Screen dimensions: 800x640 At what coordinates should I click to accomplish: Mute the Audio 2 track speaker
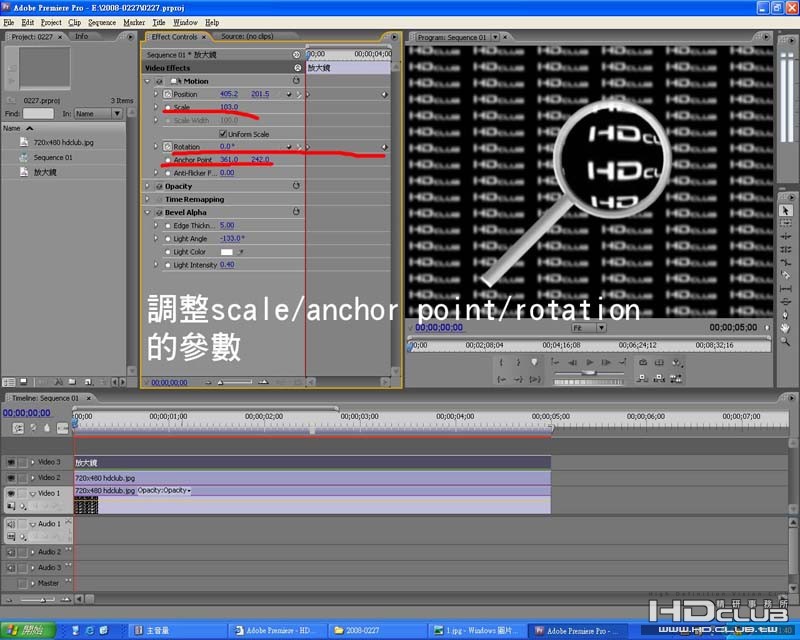coord(11,552)
